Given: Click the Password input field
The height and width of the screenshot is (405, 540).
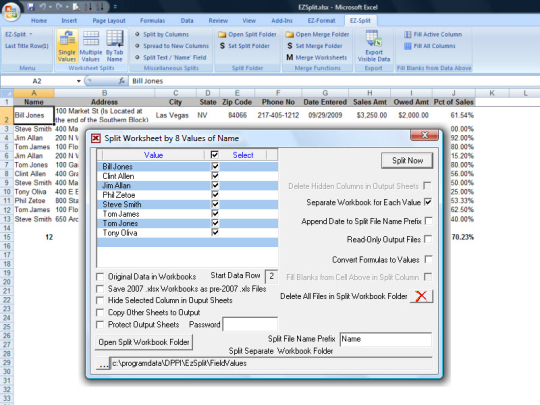Looking at the screenshot, I should 250,324.
